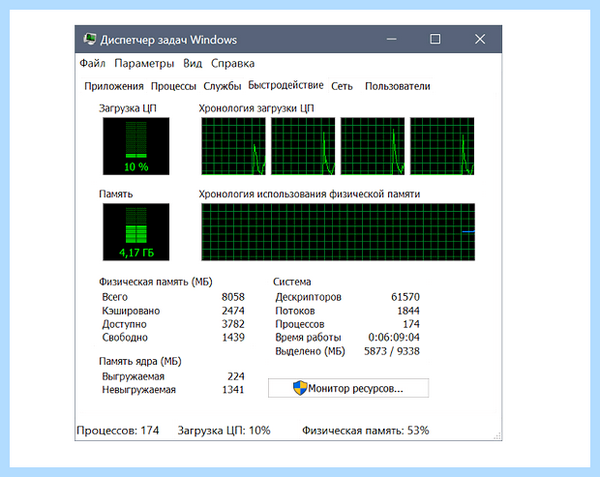This screenshot has width=600, height=477.
Task: Click the window resize grip corner
Action: 497,436
